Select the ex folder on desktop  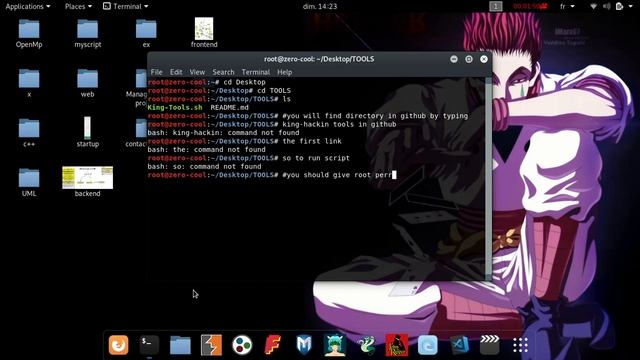146,33
